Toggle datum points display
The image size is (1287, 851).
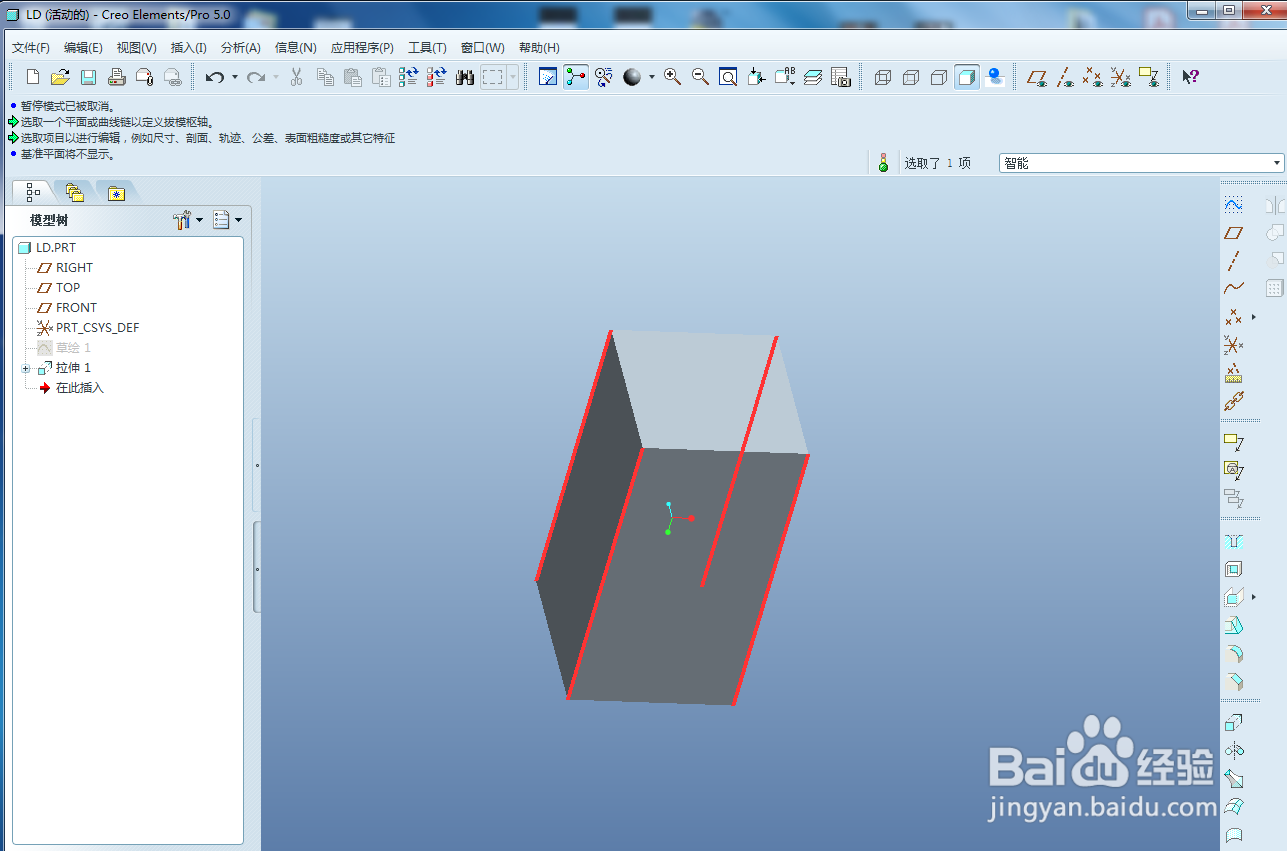pos(1094,77)
